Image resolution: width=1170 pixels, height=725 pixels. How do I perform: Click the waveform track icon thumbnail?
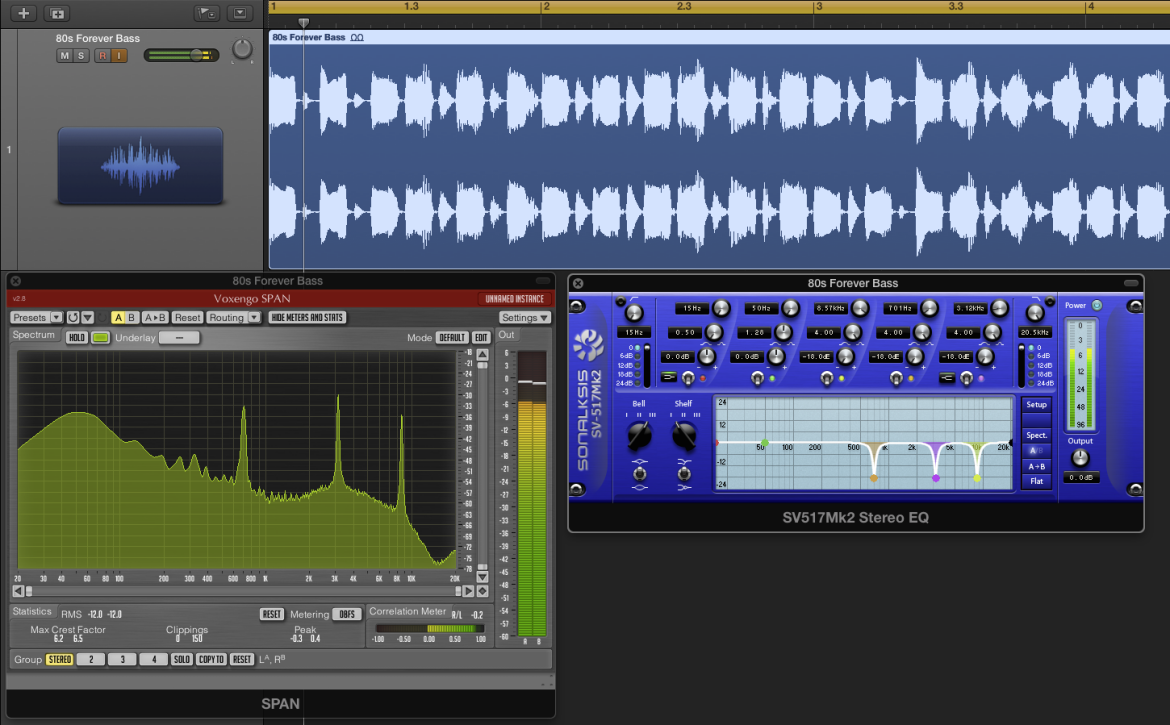pyautogui.click(x=140, y=166)
